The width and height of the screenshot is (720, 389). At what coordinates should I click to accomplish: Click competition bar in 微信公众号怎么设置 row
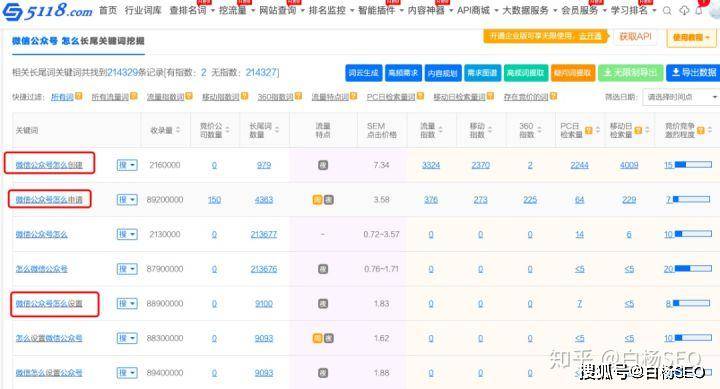pyautogui.click(x=692, y=303)
